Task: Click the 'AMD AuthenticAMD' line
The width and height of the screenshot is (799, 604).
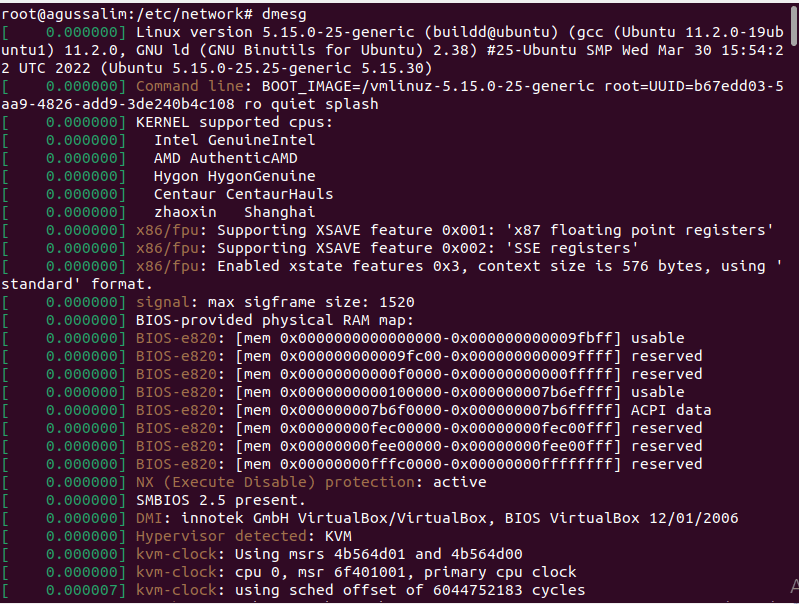Action: click(226, 158)
